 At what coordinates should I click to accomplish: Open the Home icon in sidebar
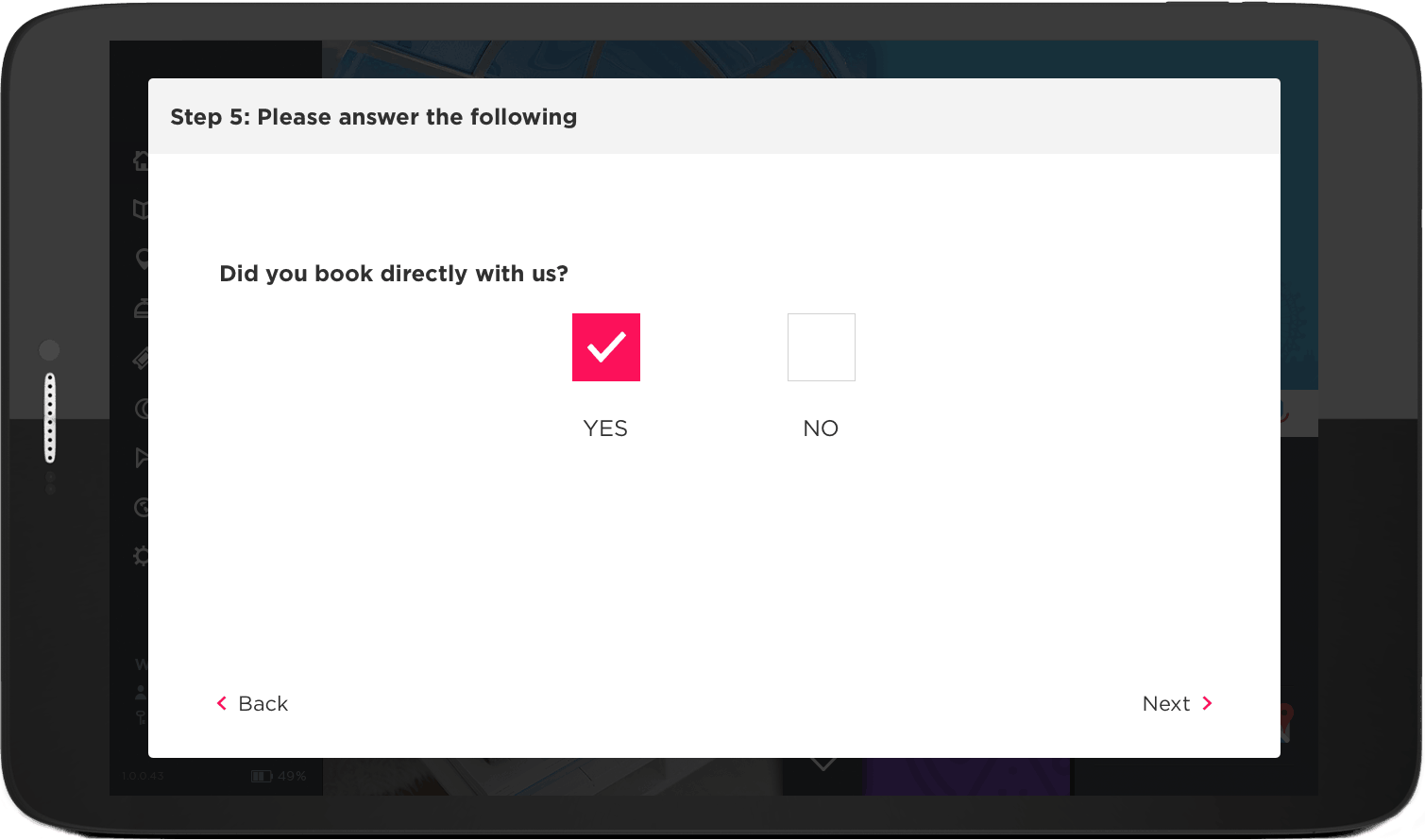click(141, 160)
